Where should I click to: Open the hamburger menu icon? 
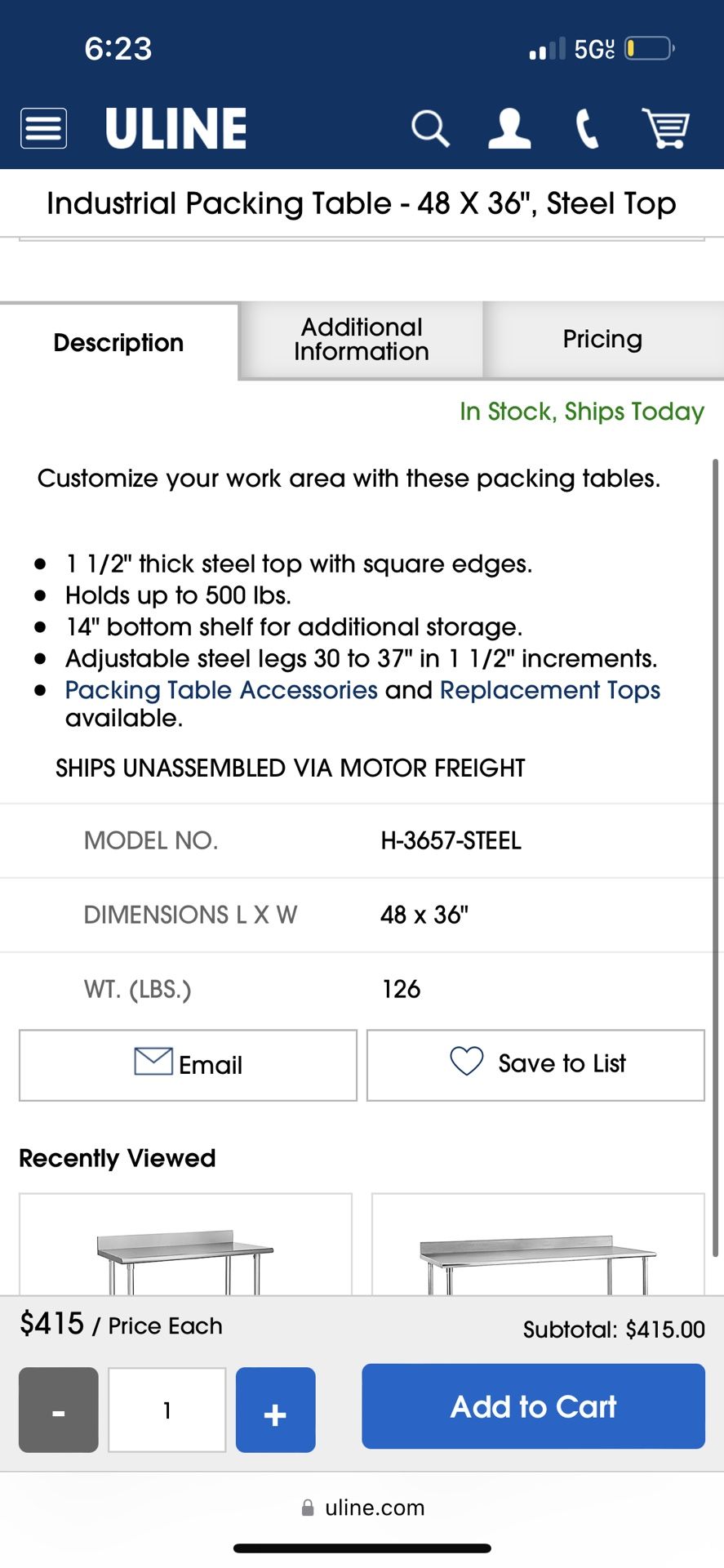pyautogui.click(x=43, y=128)
